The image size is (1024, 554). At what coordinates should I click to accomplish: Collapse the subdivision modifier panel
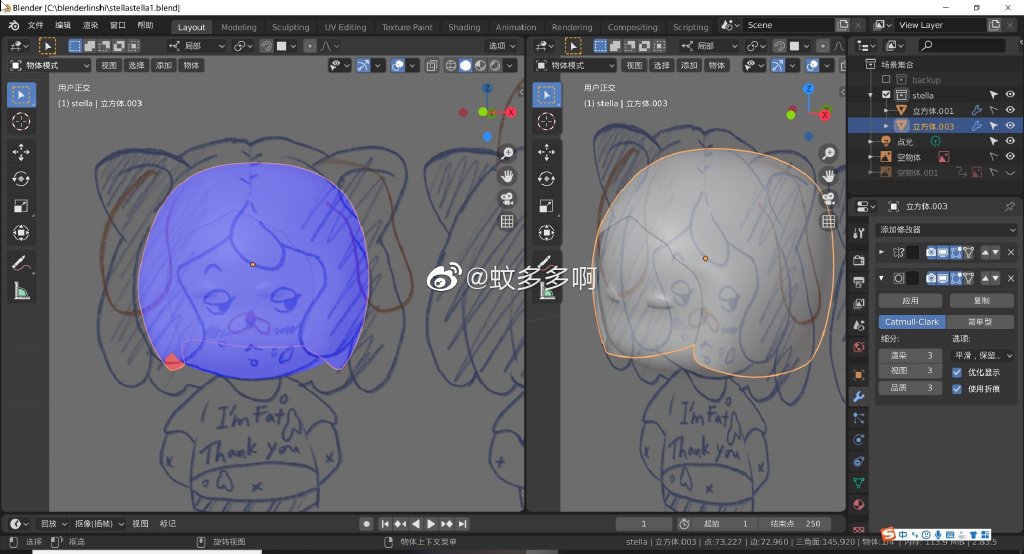(x=882, y=278)
